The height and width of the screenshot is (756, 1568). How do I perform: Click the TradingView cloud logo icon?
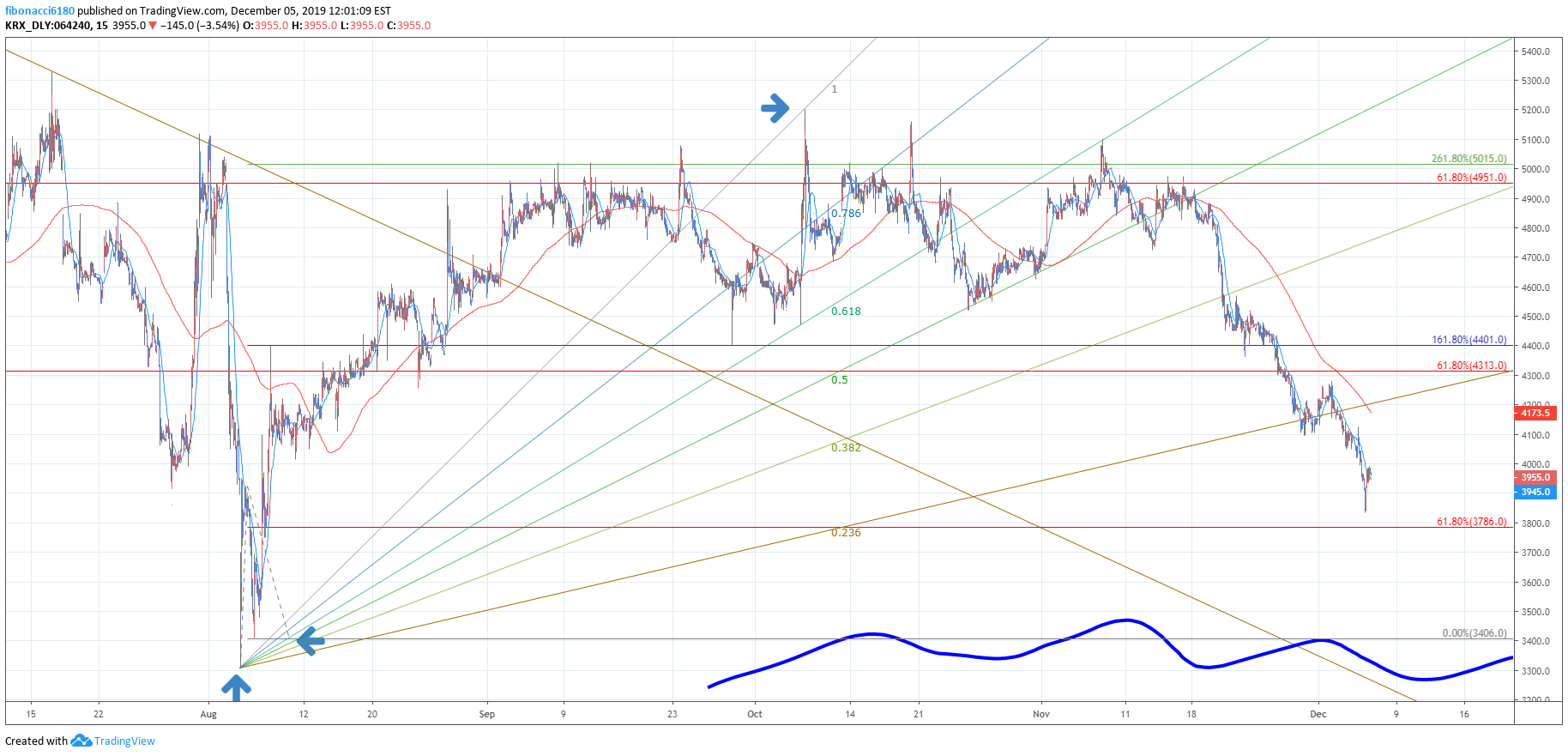coord(81,741)
